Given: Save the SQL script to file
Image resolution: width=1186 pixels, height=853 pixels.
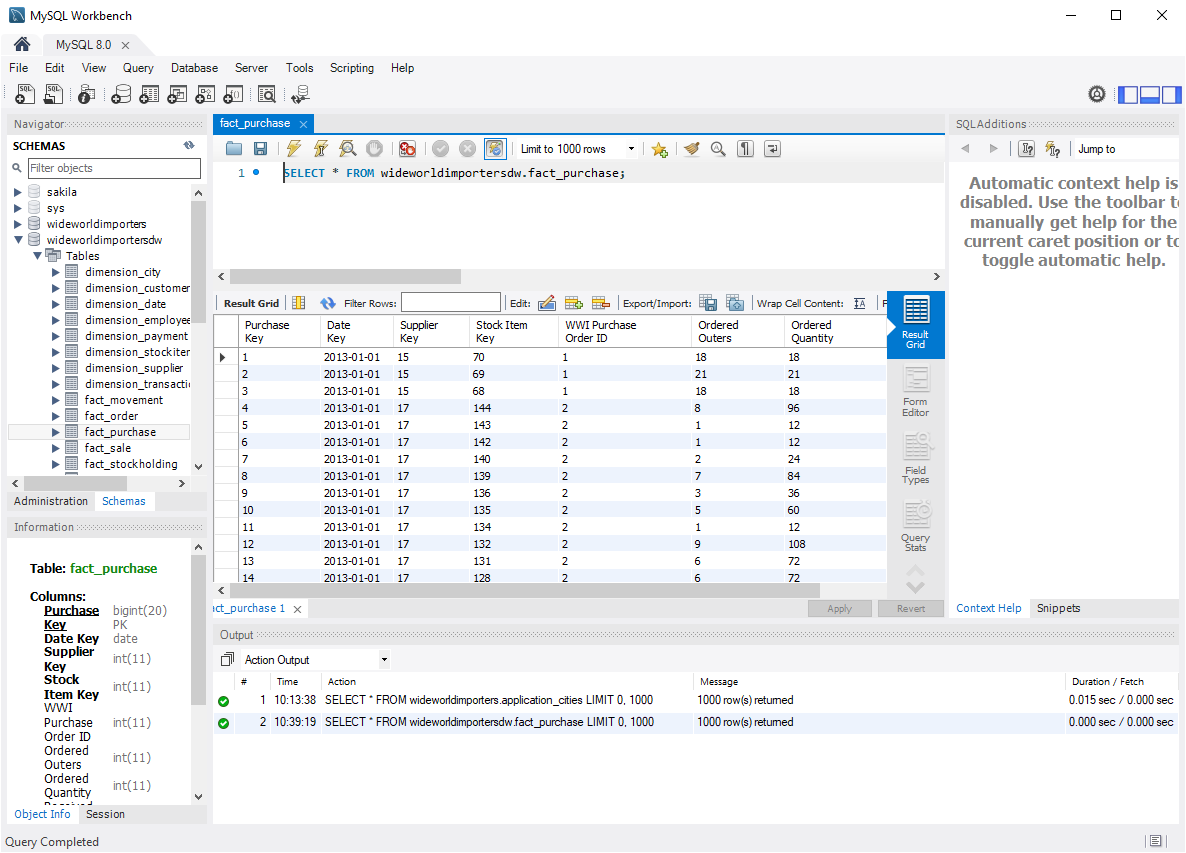Looking at the screenshot, I should click(260, 149).
